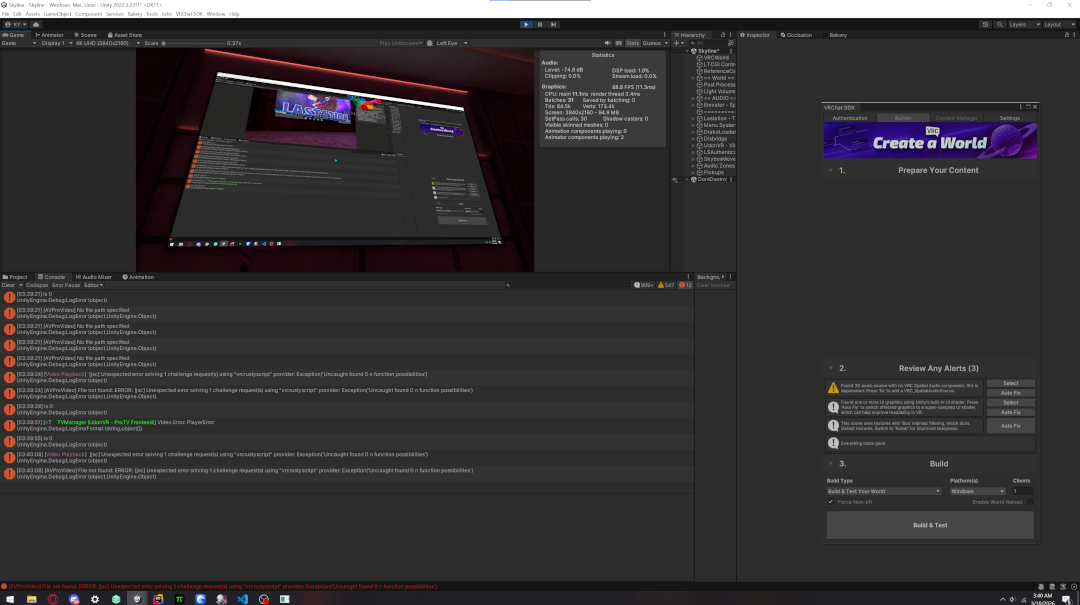This screenshot has width=1080, height=605.
Task: Switch to the Audio Mixer tab
Action: (x=94, y=277)
